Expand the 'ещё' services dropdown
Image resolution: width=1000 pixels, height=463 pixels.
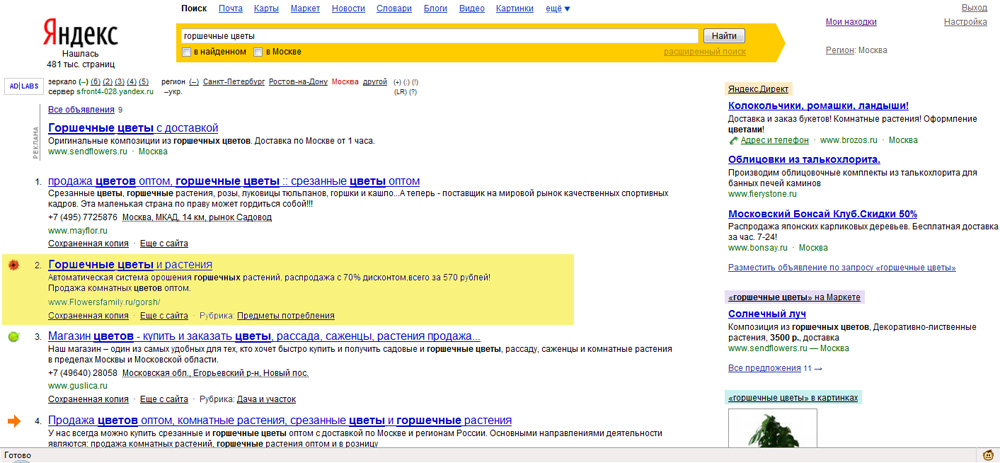pos(559,8)
